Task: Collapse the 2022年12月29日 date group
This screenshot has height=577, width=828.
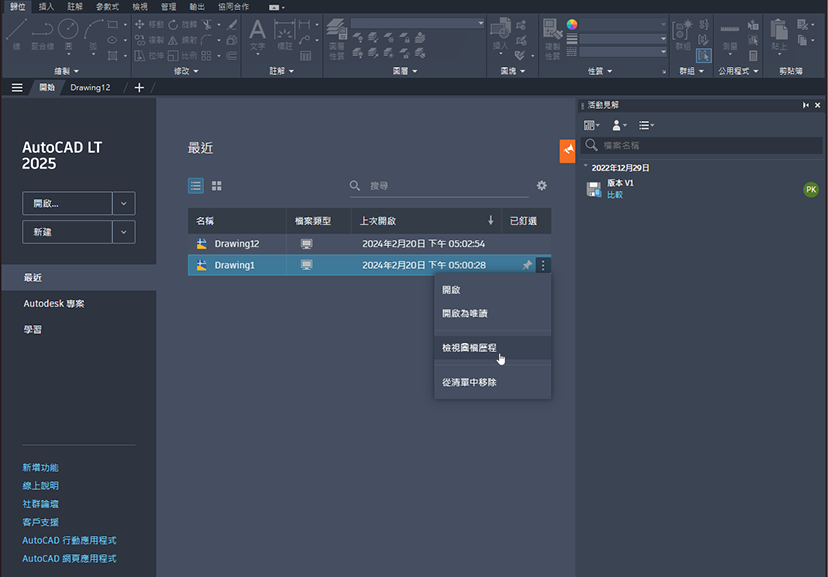Action: coord(586,167)
